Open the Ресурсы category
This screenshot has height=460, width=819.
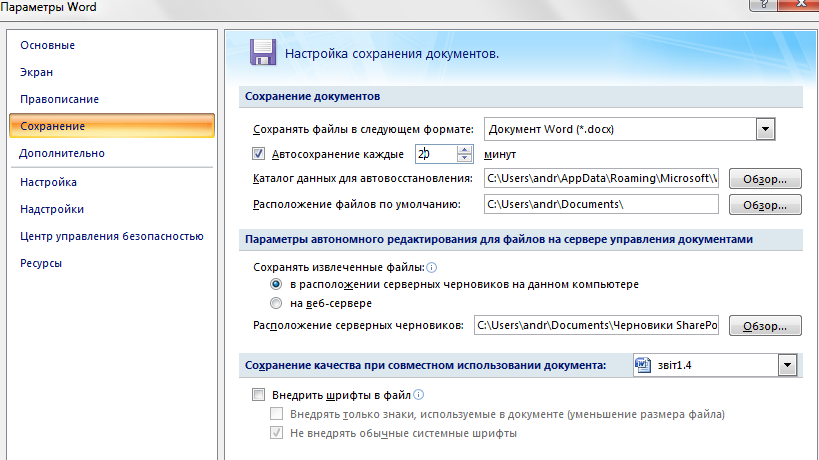tap(41, 264)
